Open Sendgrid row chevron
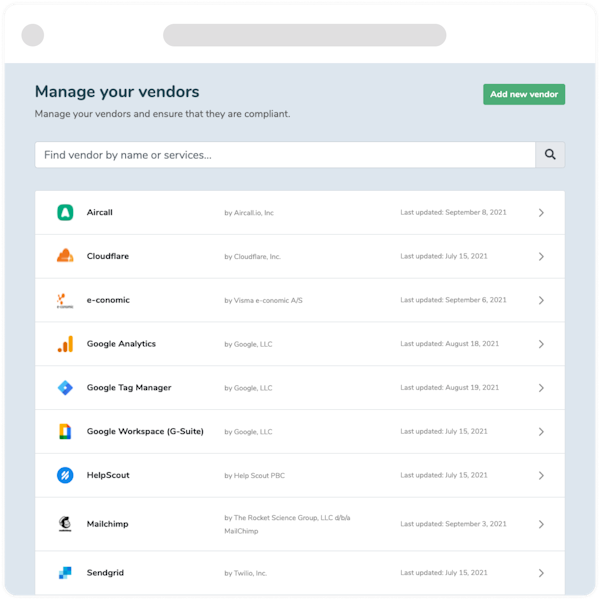600x600 pixels. tap(541, 573)
